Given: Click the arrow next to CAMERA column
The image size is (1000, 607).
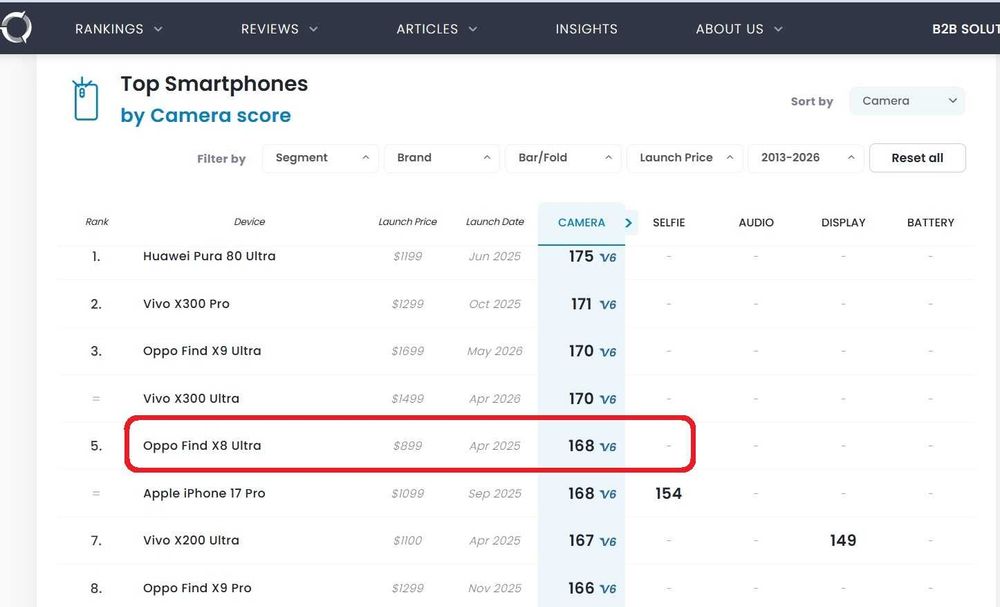Looking at the screenshot, I should 629,223.
